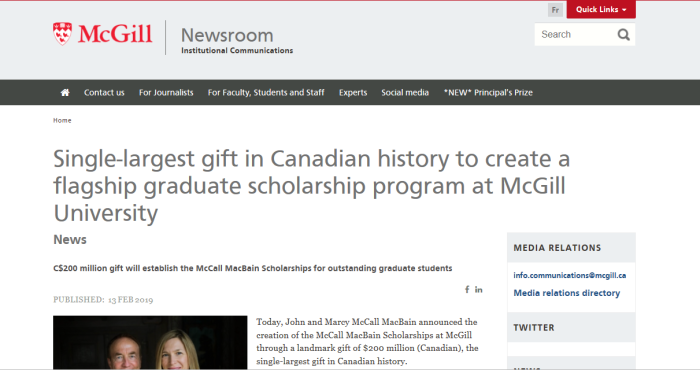Screen dimensions: 700x370
Task: Open the *NEW* Principal's Prize page
Action: 488,92
